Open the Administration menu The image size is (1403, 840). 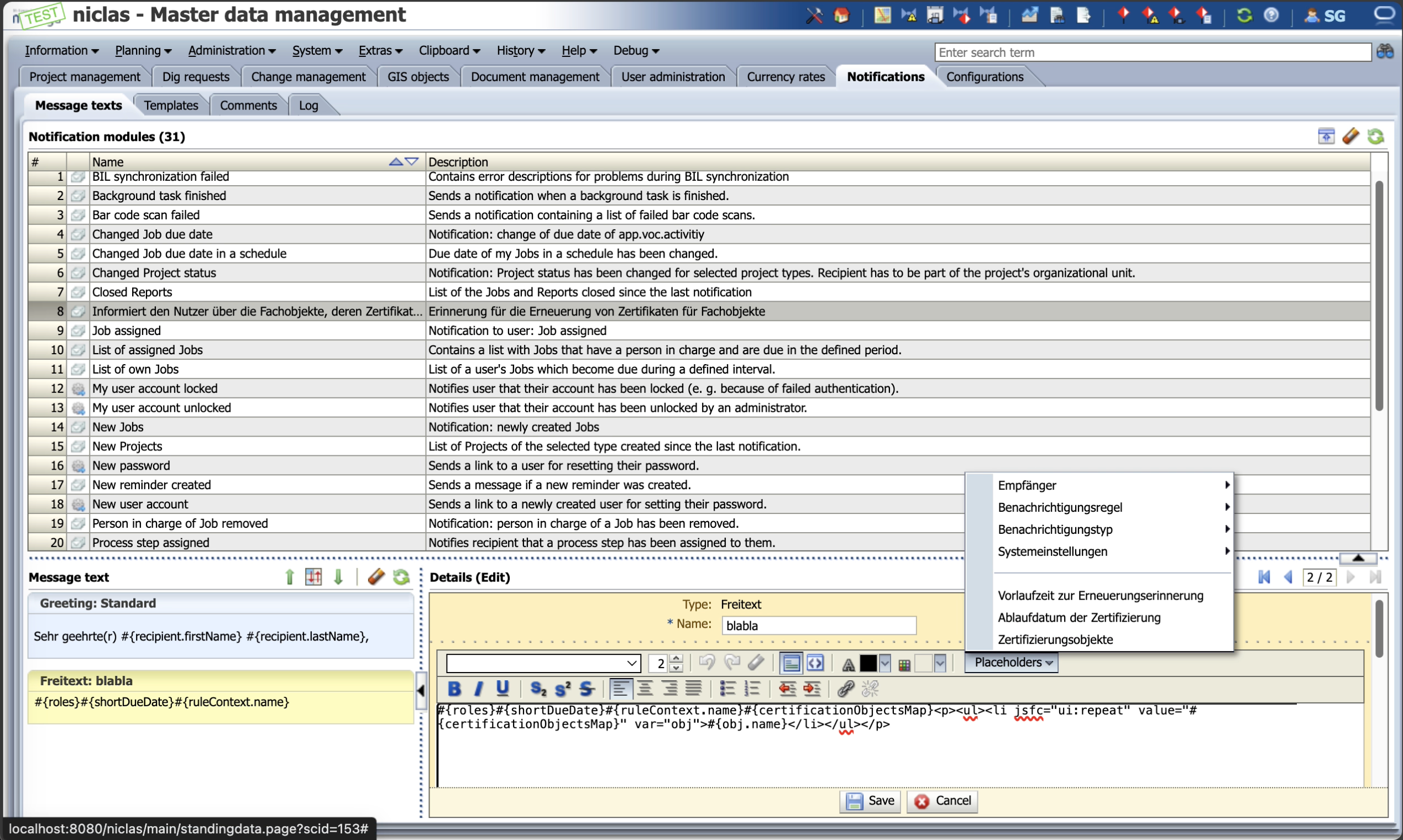pos(232,50)
